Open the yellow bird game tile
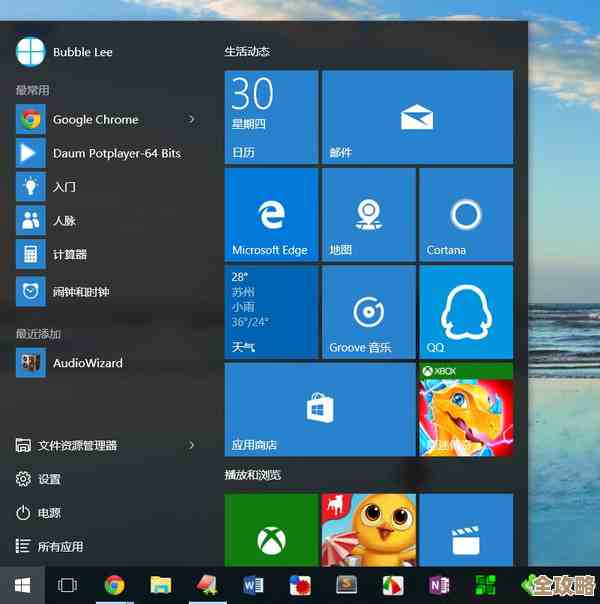600x604 pixels. (369, 530)
